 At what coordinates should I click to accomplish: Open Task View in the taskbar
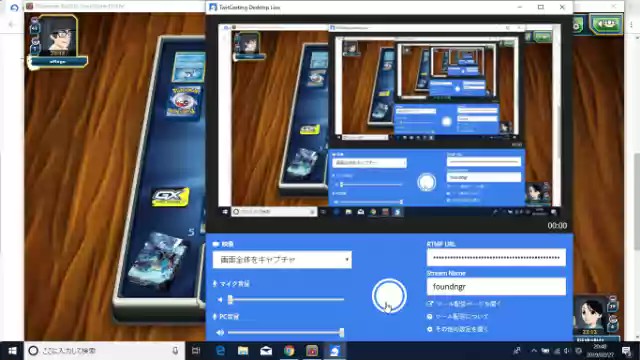click(196, 351)
